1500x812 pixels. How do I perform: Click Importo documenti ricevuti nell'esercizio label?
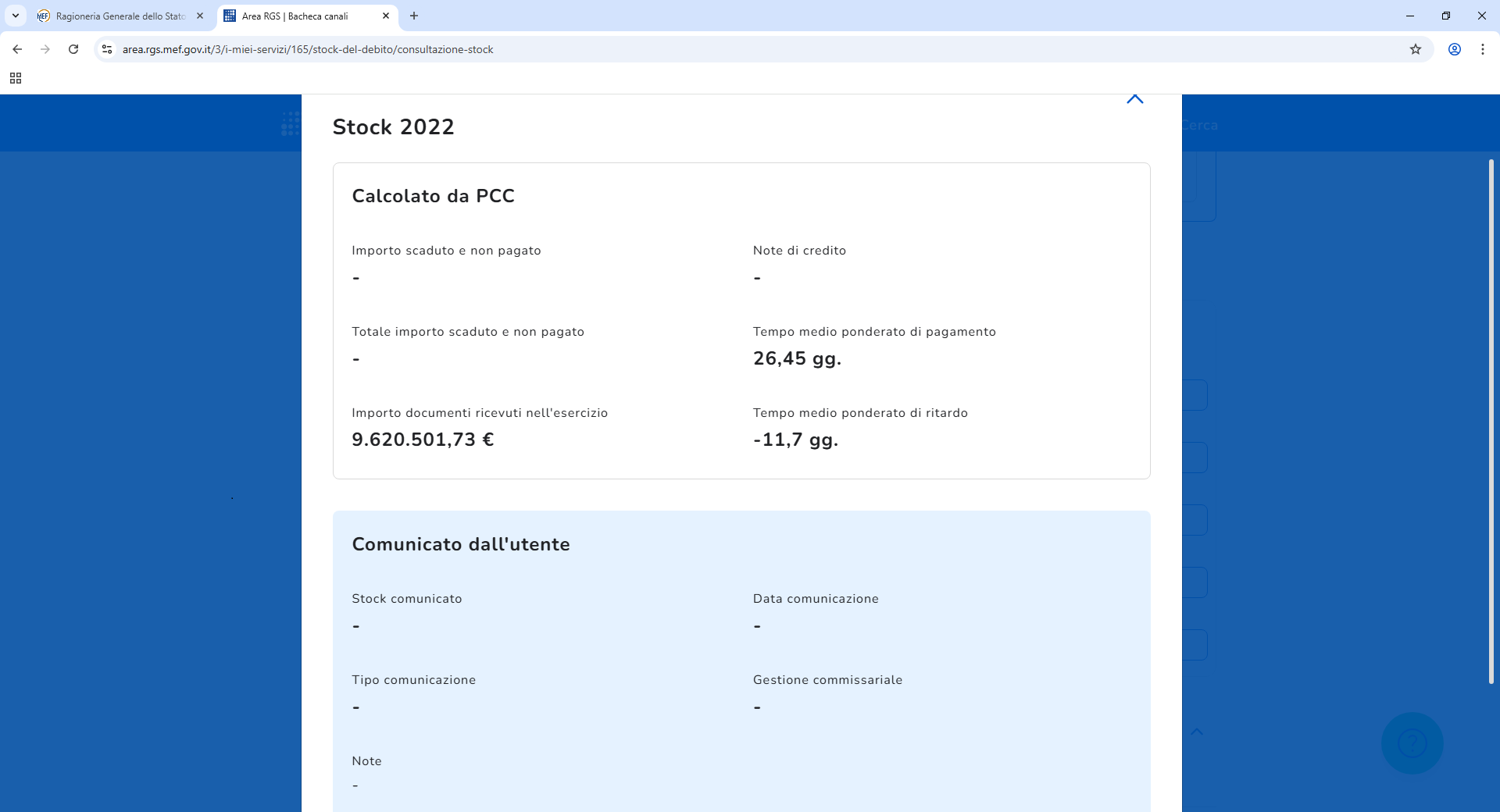(x=480, y=413)
